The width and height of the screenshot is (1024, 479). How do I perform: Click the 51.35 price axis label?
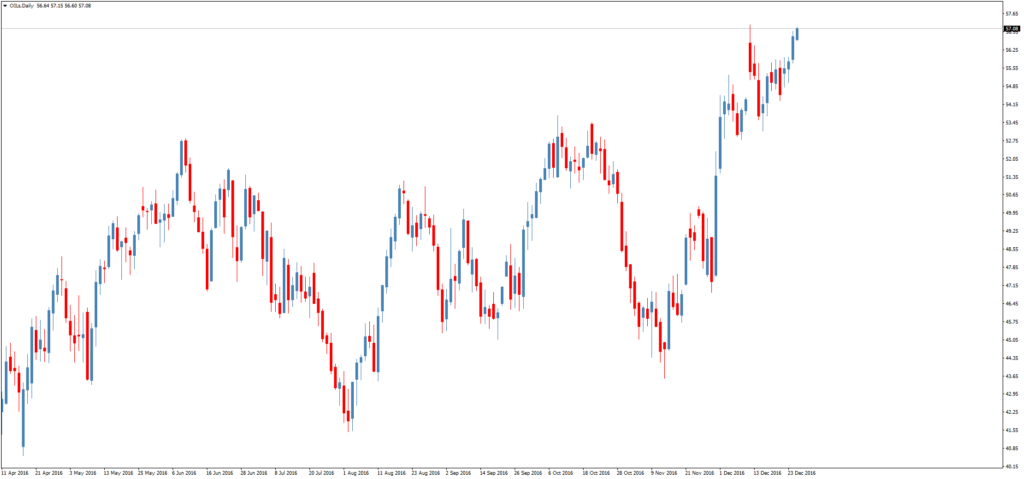point(1012,177)
